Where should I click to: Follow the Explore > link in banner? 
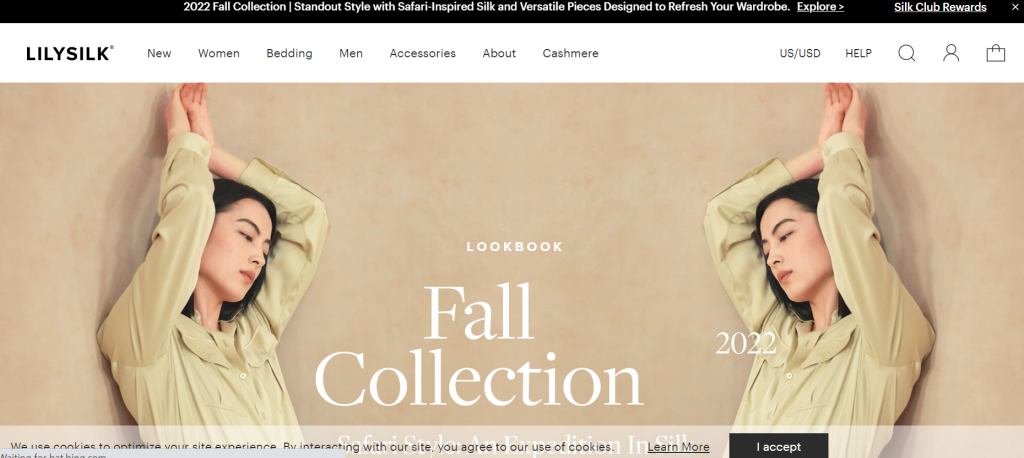tap(820, 7)
